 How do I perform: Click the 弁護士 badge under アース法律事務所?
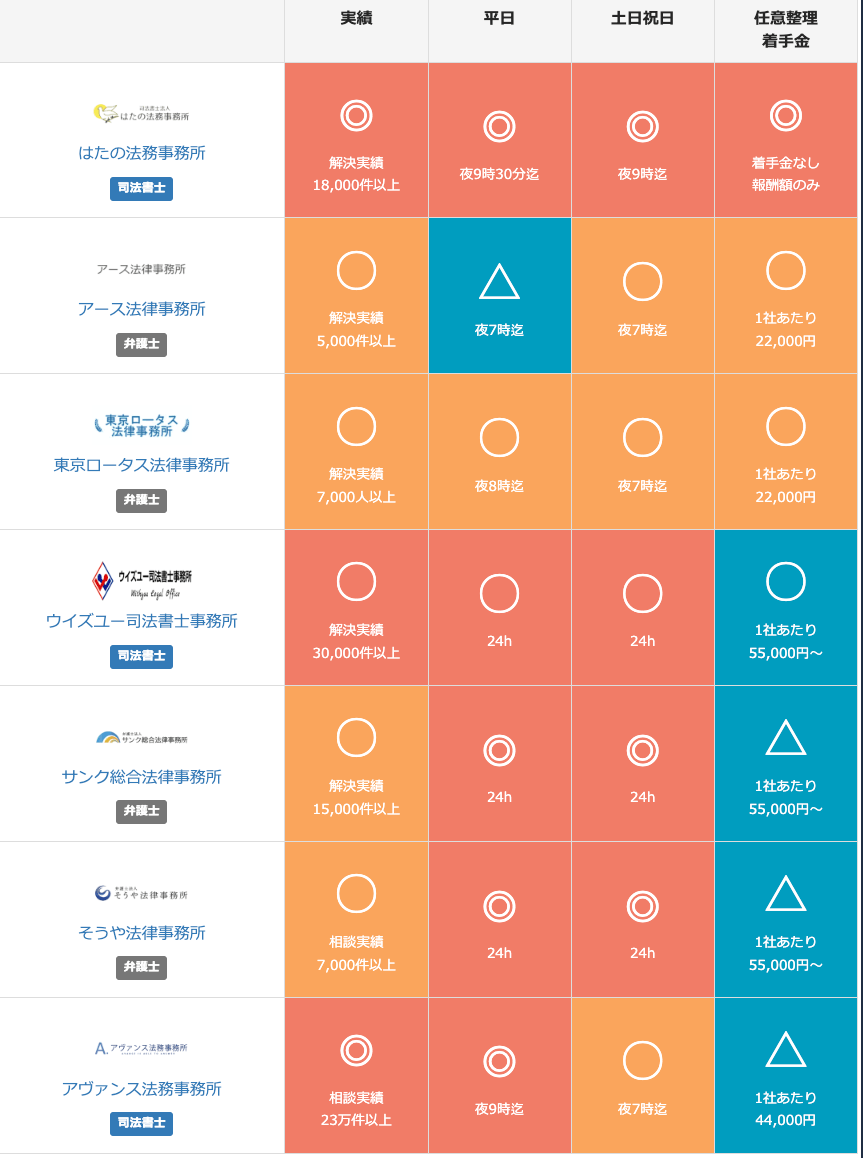coord(141,344)
